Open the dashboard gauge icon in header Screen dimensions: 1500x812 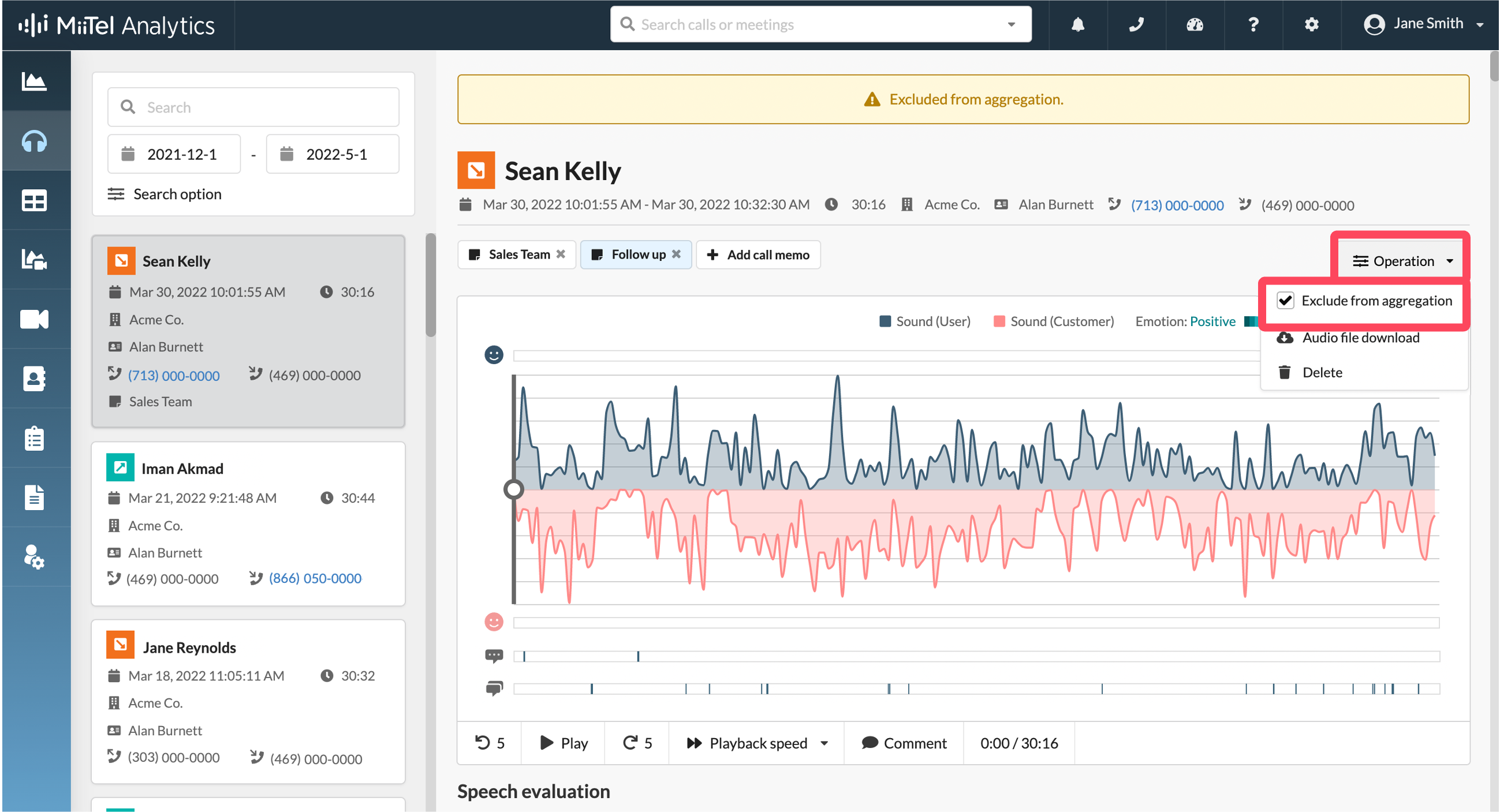pos(1195,24)
